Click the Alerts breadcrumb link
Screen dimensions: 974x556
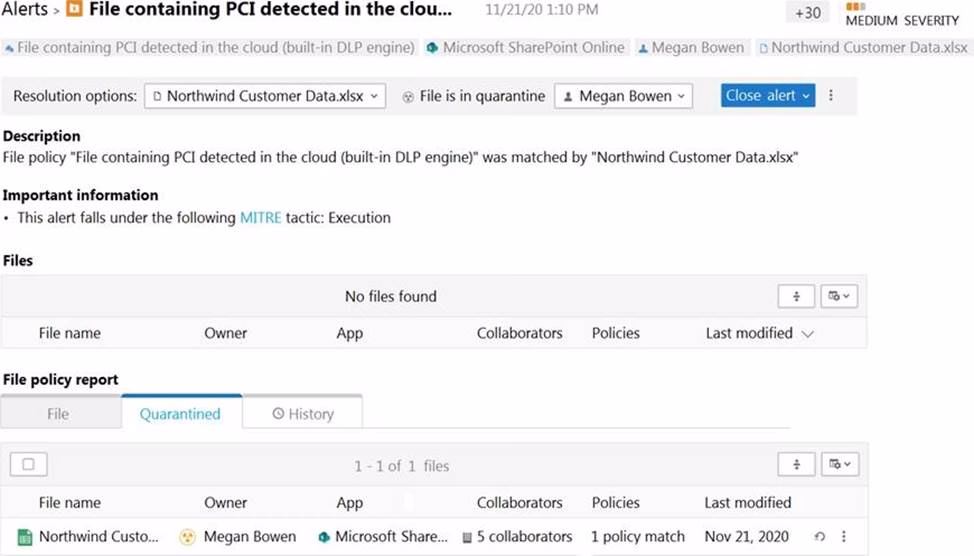25,10
